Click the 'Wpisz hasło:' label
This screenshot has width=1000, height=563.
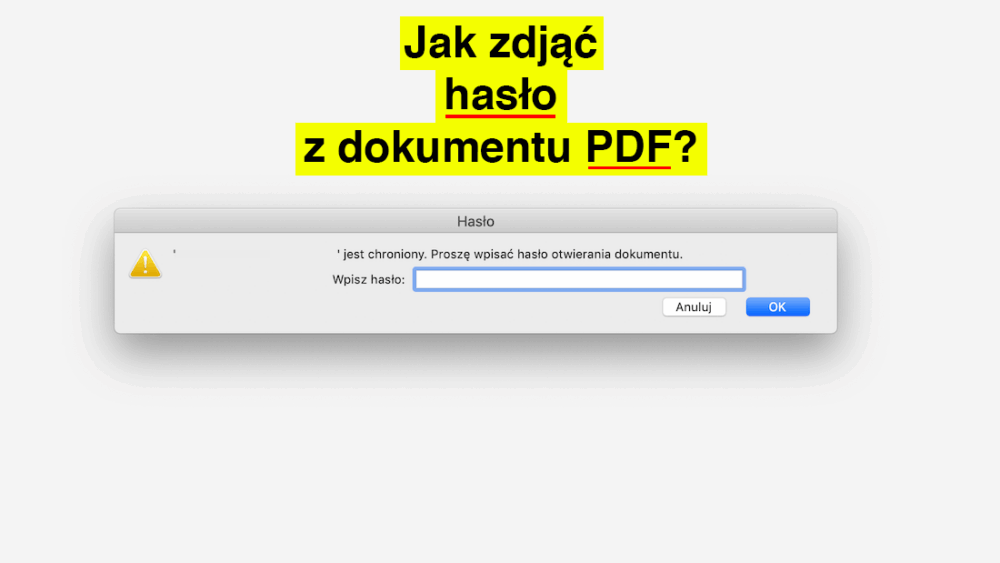[x=369, y=279]
